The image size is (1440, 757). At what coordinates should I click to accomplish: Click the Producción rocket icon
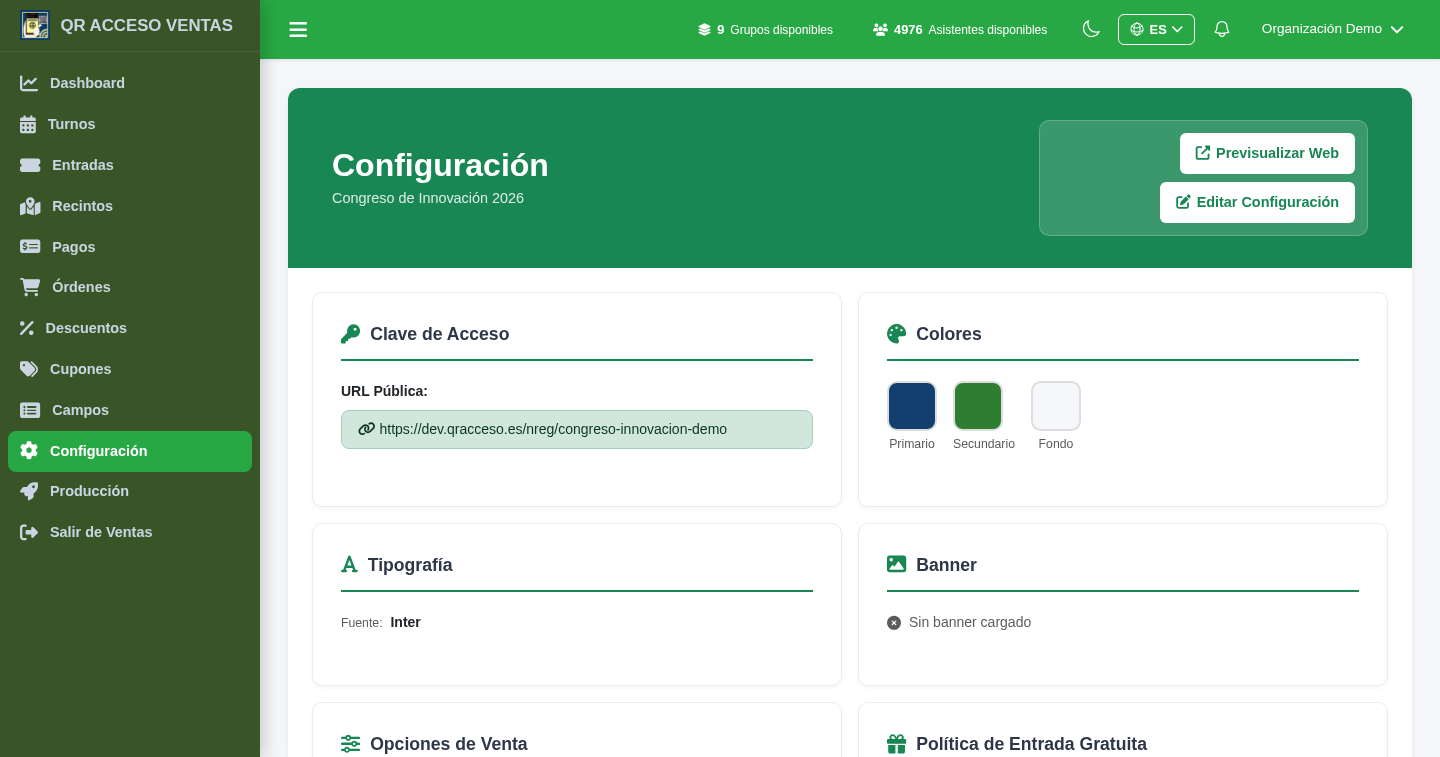[29, 491]
